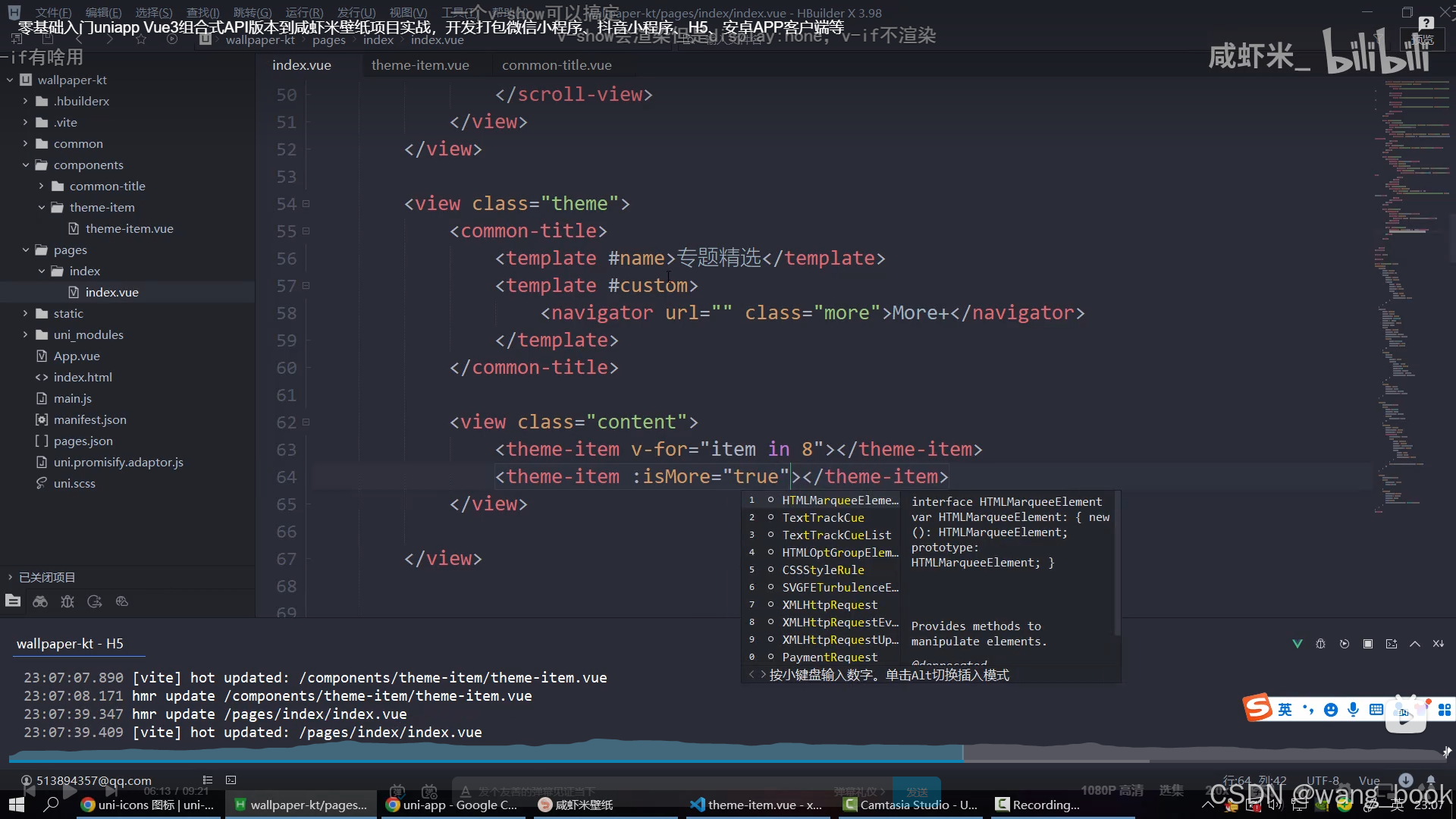Expand the static folder
This screenshot has height=819, width=1456.
pyautogui.click(x=25, y=313)
